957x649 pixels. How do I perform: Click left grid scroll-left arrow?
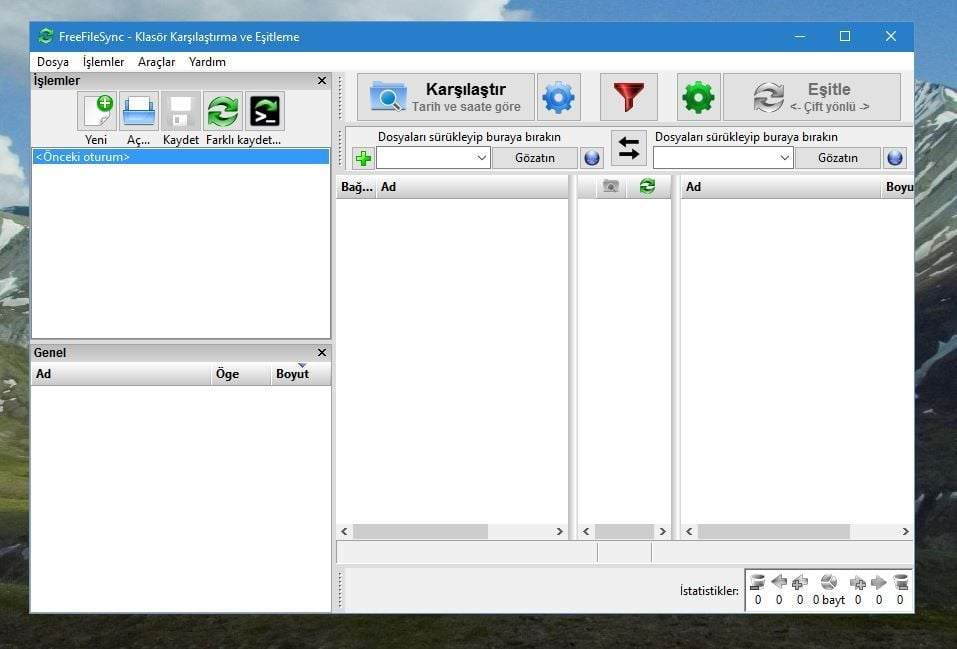pyautogui.click(x=344, y=532)
